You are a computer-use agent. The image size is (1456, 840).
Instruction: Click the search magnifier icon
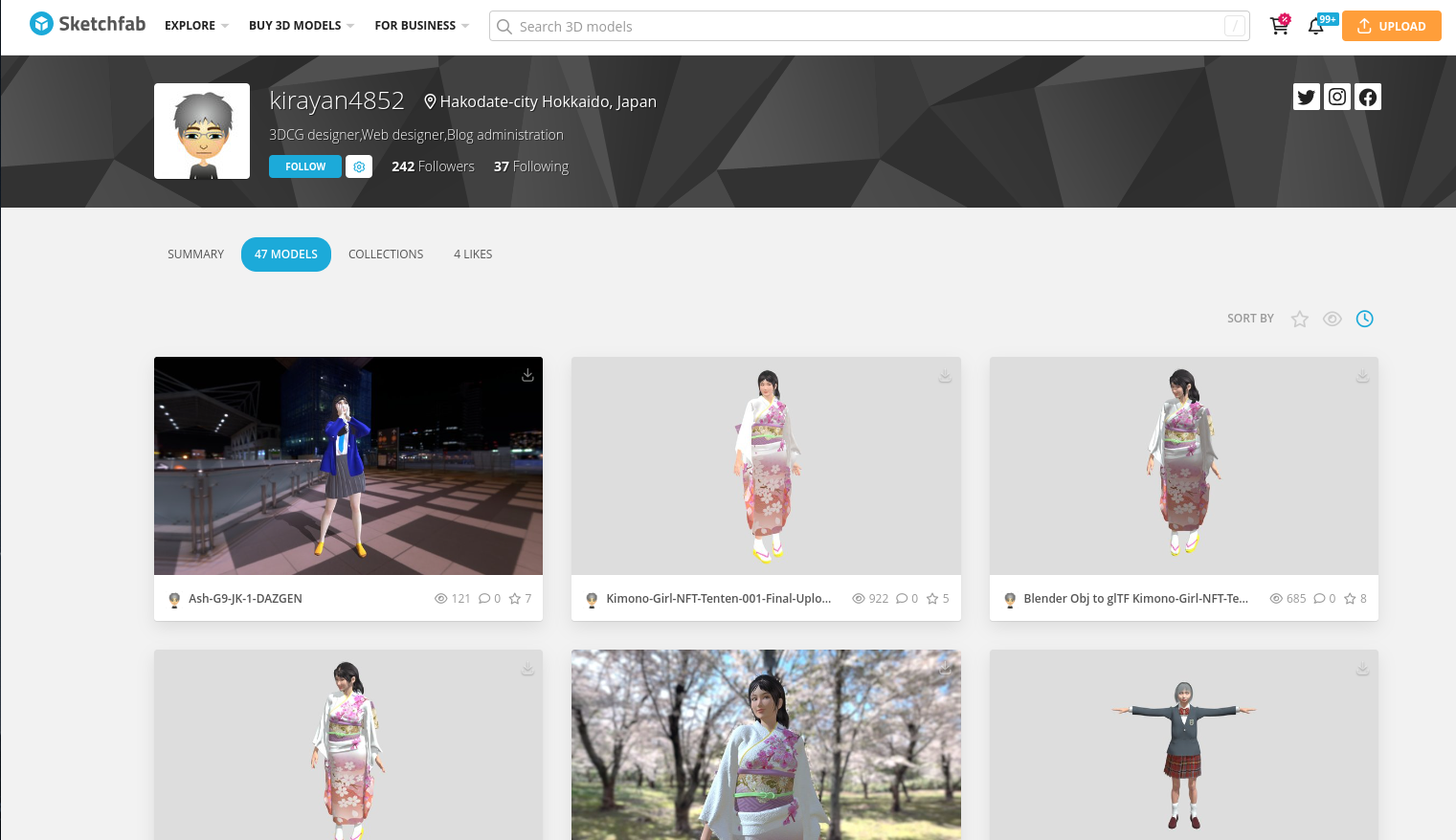(x=504, y=27)
